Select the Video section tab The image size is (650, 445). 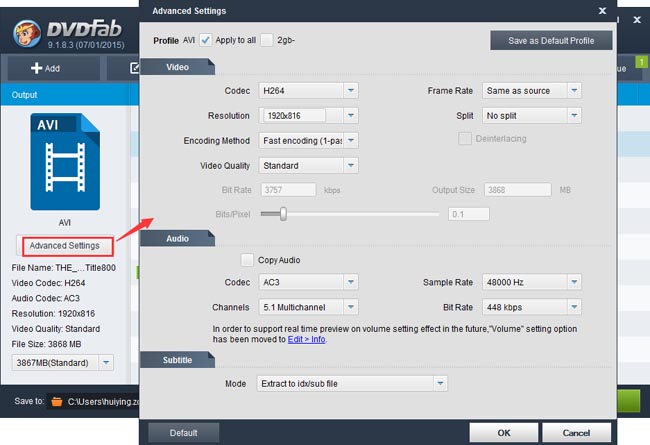click(x=177, y=67)
